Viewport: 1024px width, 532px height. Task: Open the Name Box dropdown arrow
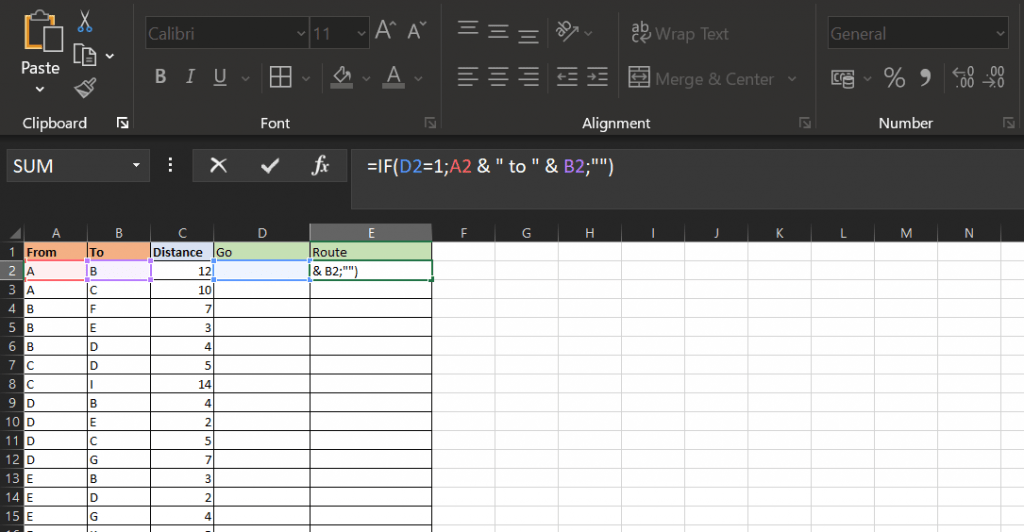click(136, 166)
